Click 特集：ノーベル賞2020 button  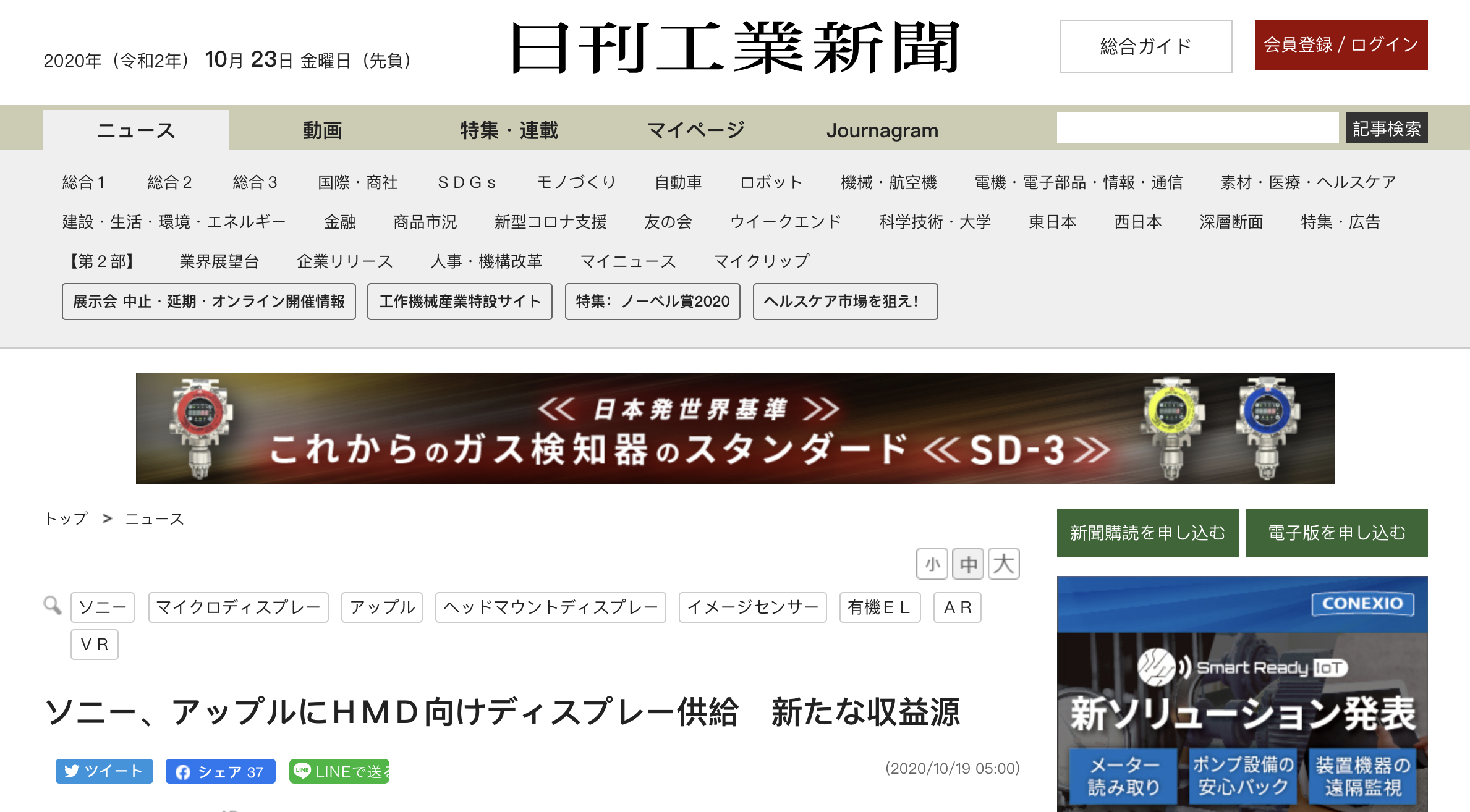point(653,302)
